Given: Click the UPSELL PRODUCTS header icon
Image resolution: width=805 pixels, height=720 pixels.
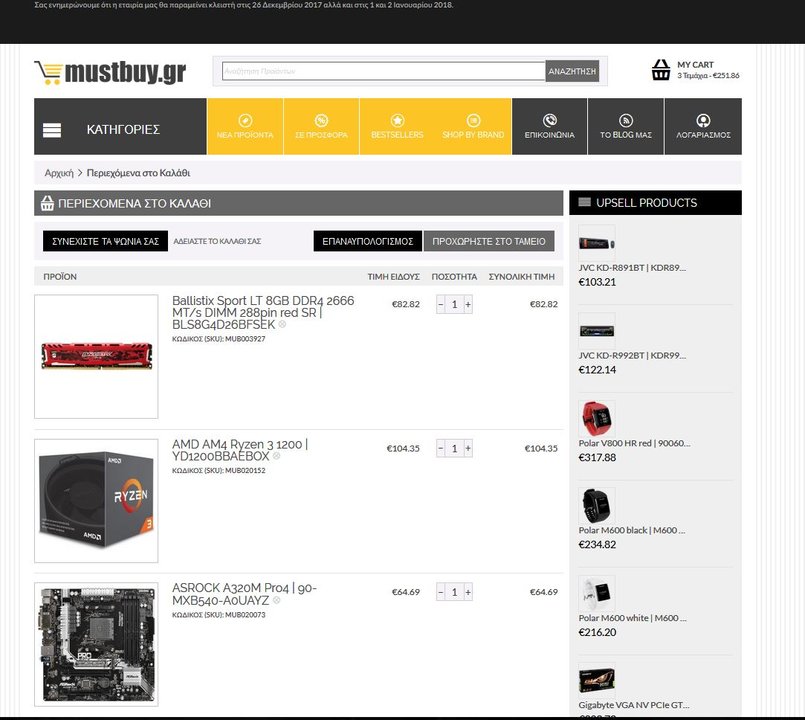Looking at the screenshot, I should (x=584, y=202).
